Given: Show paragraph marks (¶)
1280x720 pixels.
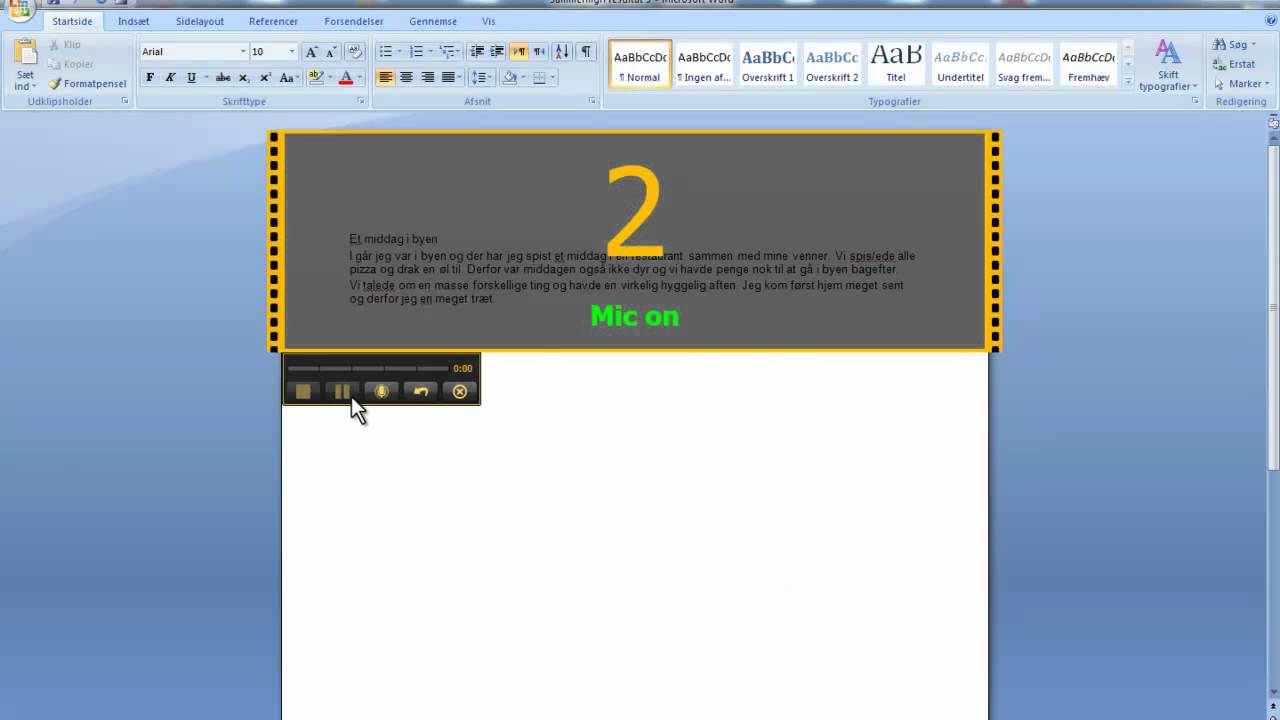Looking at the screenshot, I should click(x=586, y=51).
